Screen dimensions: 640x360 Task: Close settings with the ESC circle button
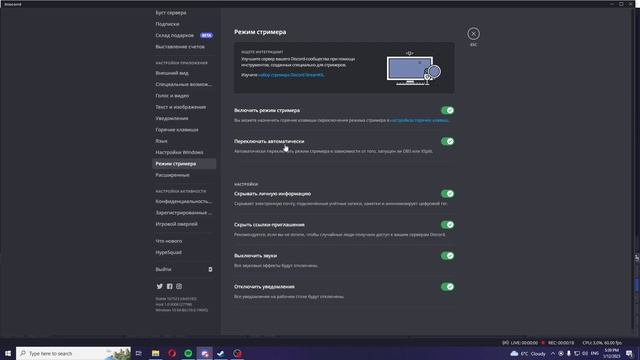pos(473,33)
